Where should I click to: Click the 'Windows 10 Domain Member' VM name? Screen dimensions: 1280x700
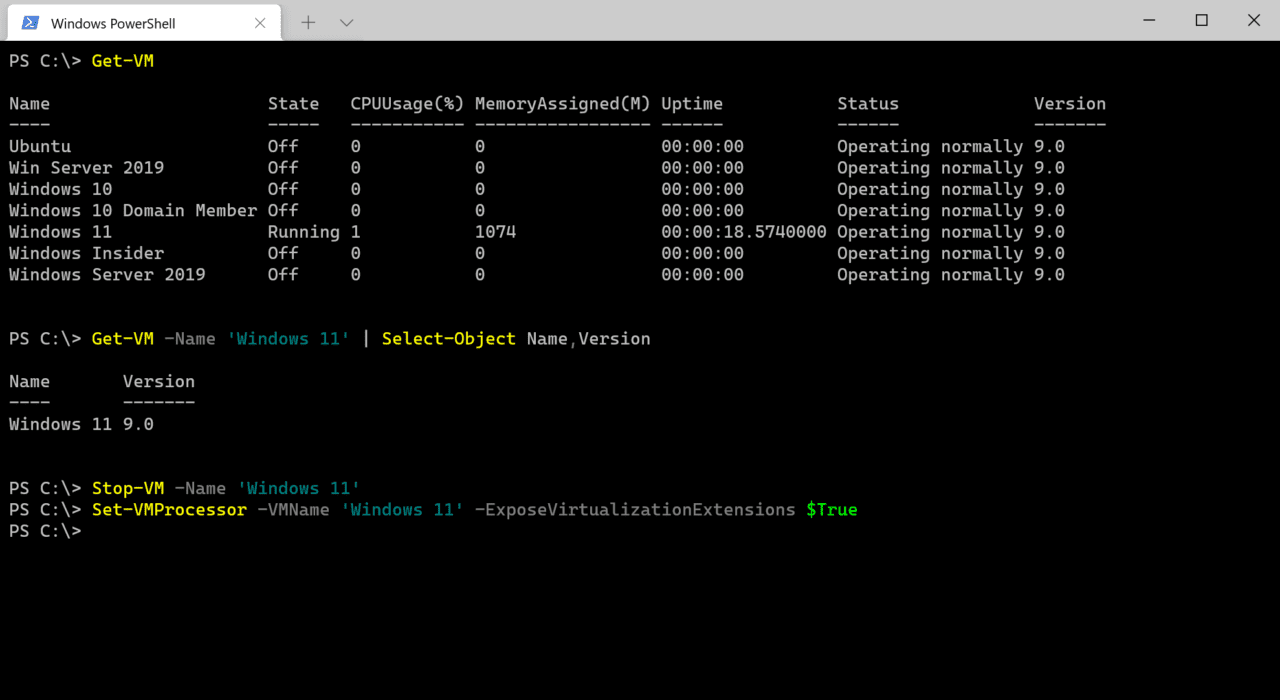pos(133,211)
